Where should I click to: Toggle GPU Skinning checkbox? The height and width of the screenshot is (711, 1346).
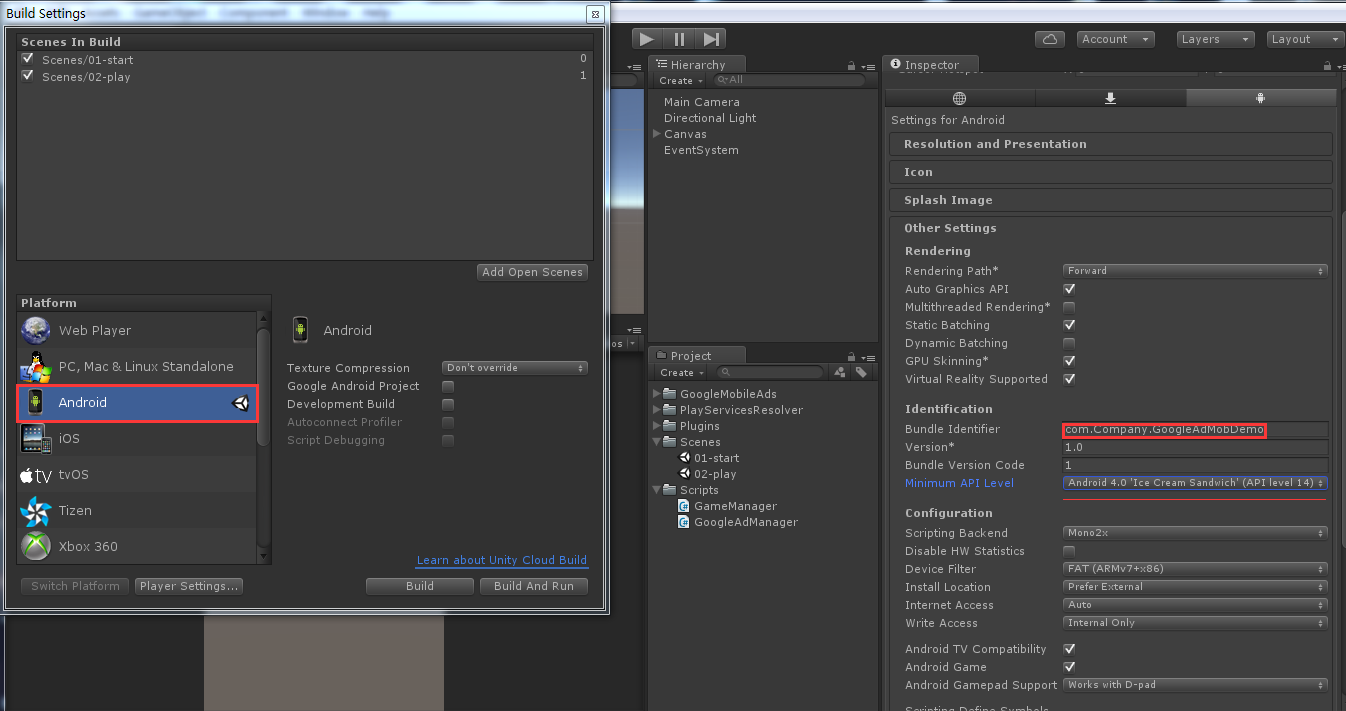pyautogui.click(x=1069, y=361)
